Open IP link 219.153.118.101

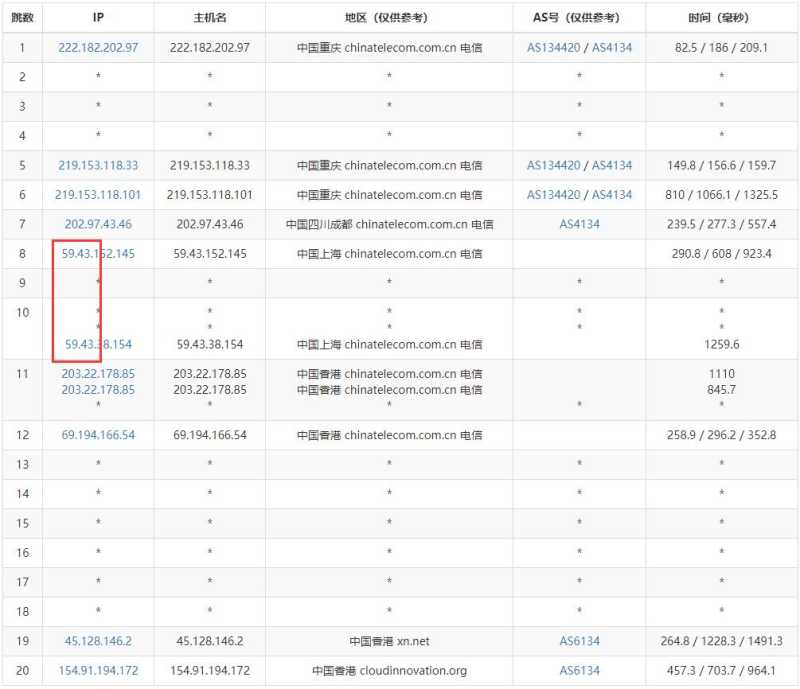tap(97, 194)
